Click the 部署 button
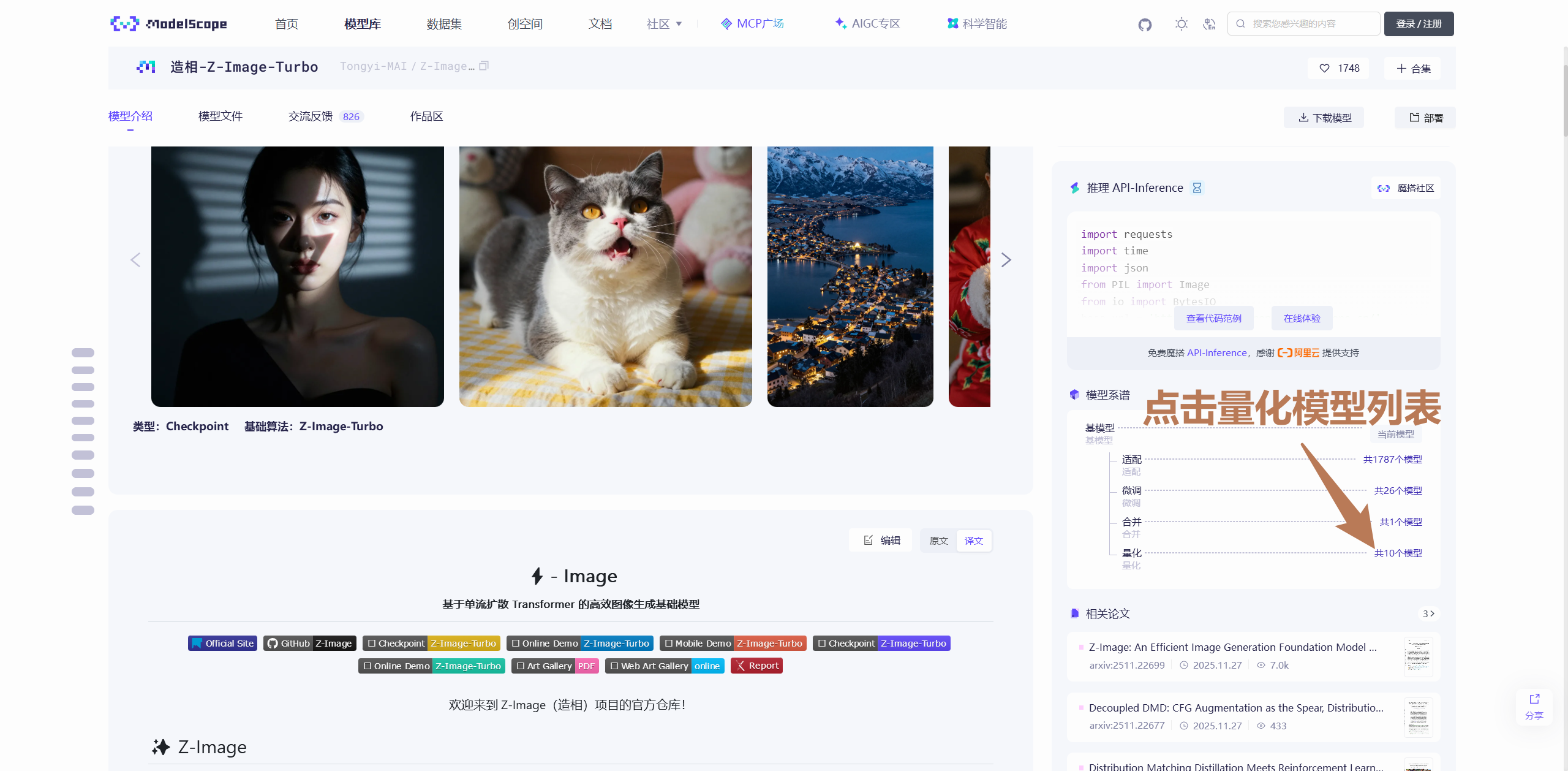 point(1425,118)
